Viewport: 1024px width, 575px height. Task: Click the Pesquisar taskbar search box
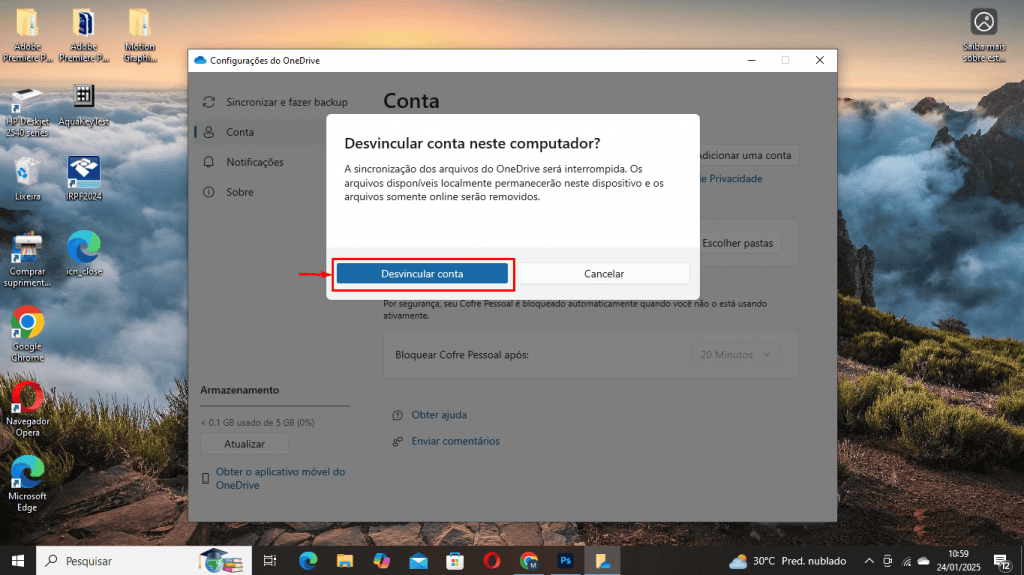[144, 561]
